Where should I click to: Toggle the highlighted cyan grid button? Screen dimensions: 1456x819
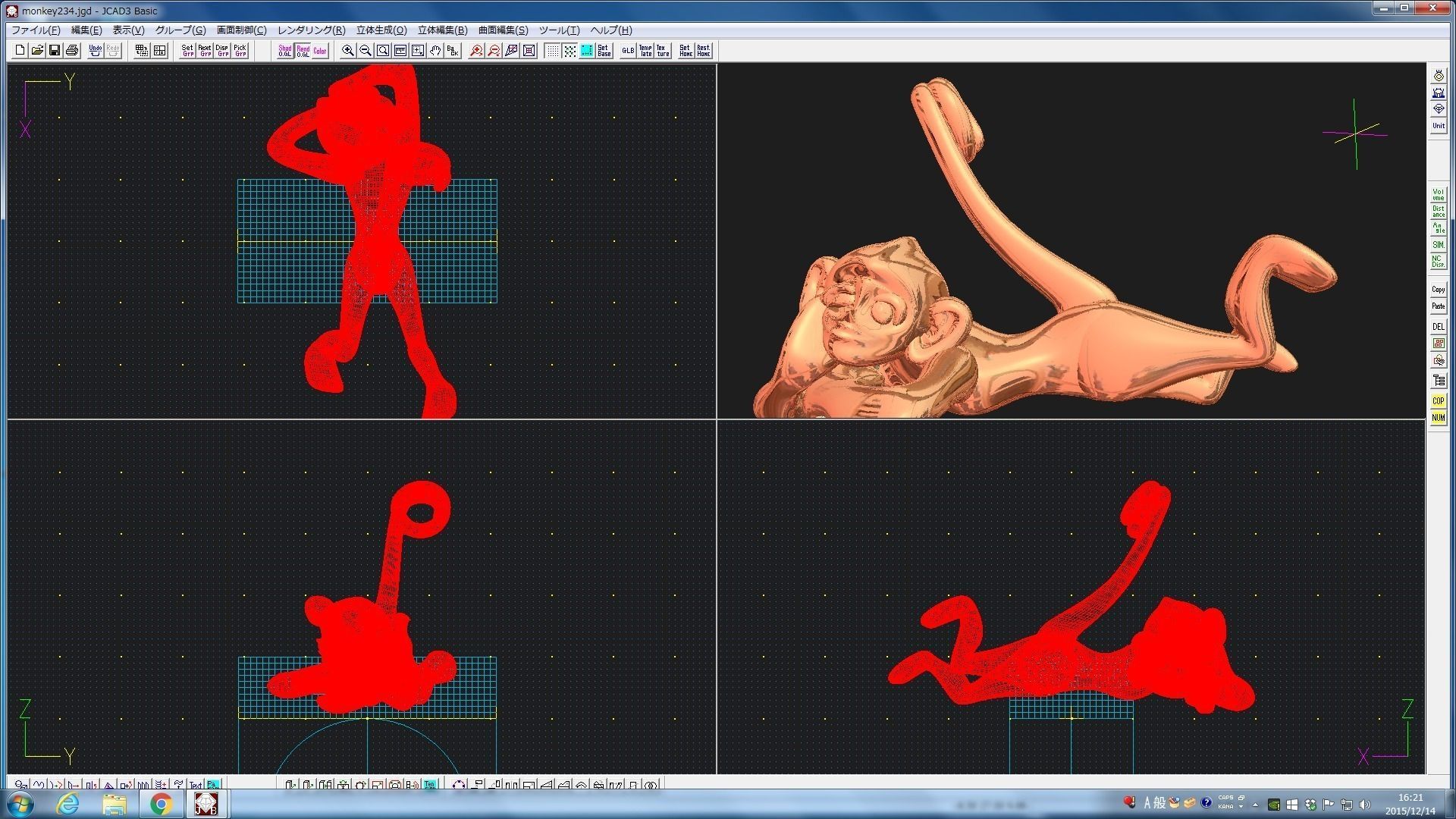point(587,51)
